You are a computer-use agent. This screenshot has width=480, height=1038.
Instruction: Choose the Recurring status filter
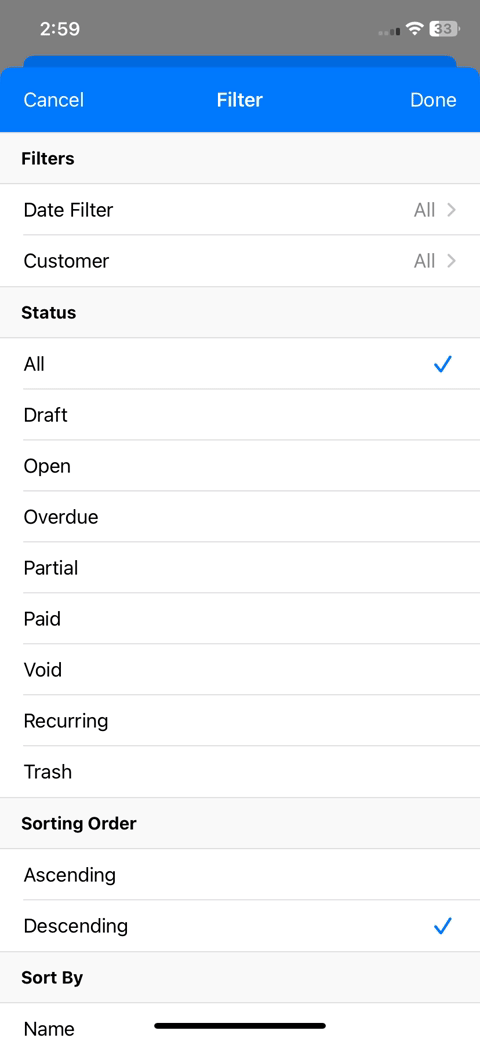click(240, 721)
